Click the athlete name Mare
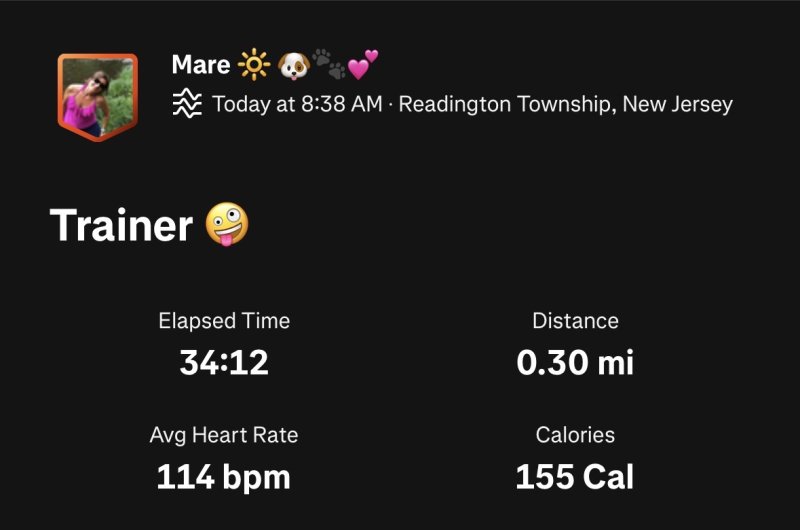The height and width of the screenshot is (530, 800). tap(201, 65)
